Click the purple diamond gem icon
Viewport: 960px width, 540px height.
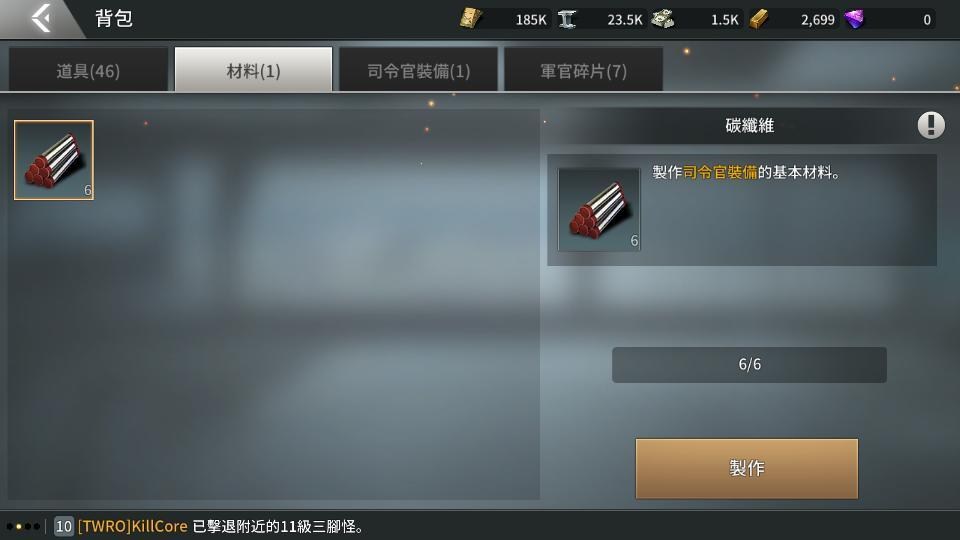(x=854, y=19)
